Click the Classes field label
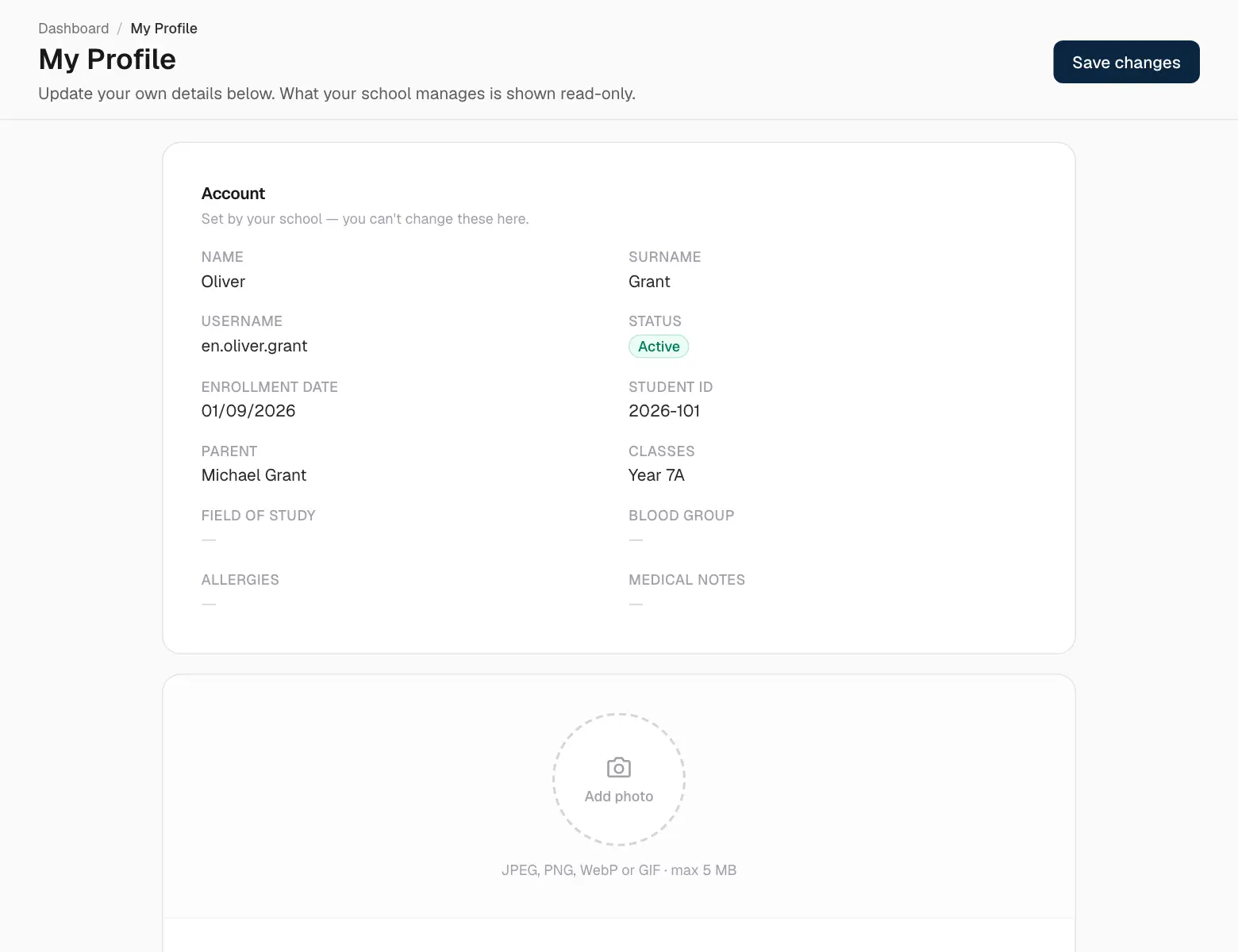 [x=661, y=451]
